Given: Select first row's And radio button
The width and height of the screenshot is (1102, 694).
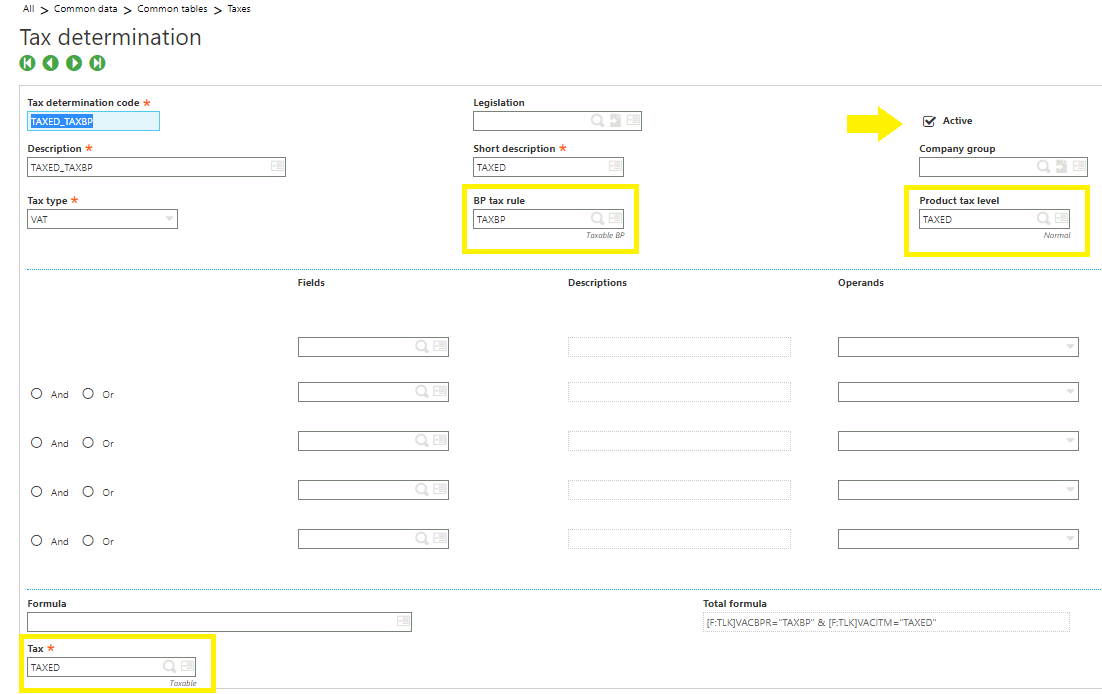Looking at the screenshot, I should 37,394.
